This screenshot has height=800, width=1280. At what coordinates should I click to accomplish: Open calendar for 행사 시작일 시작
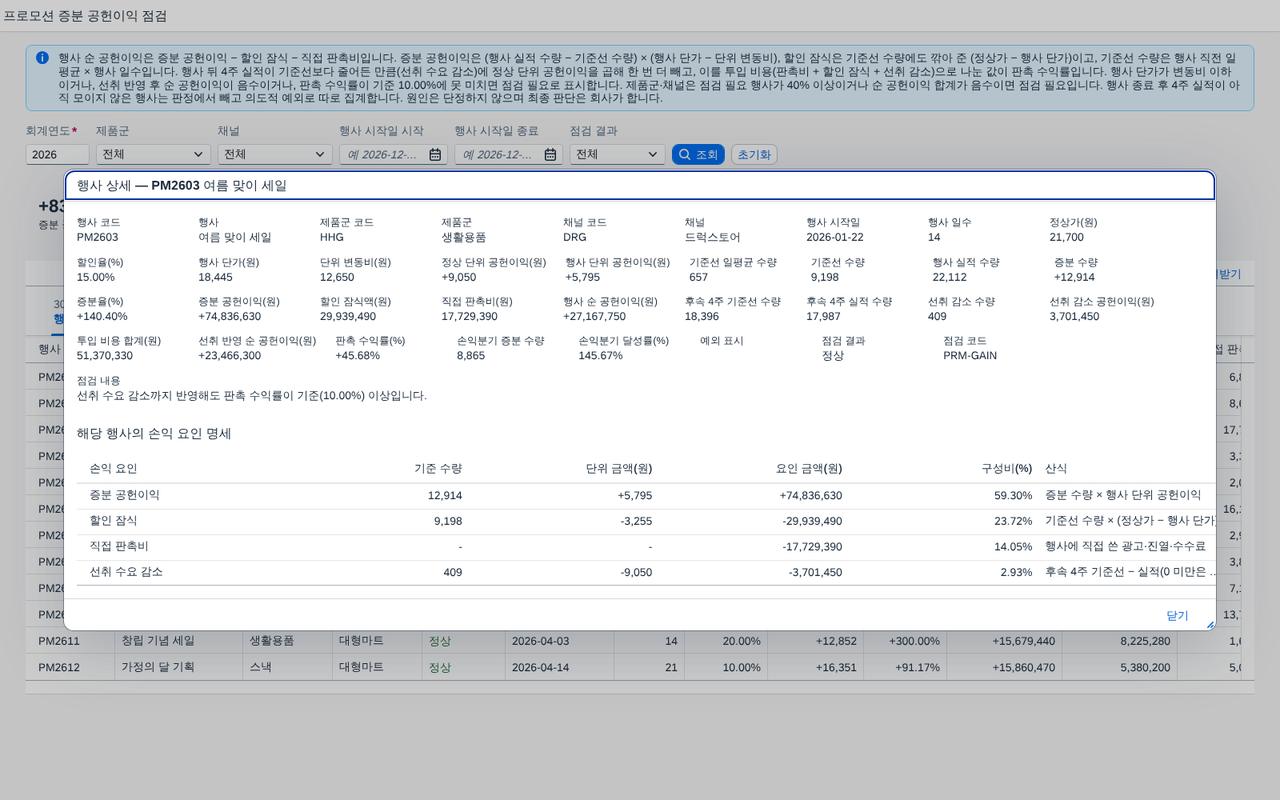click(435, 155)
